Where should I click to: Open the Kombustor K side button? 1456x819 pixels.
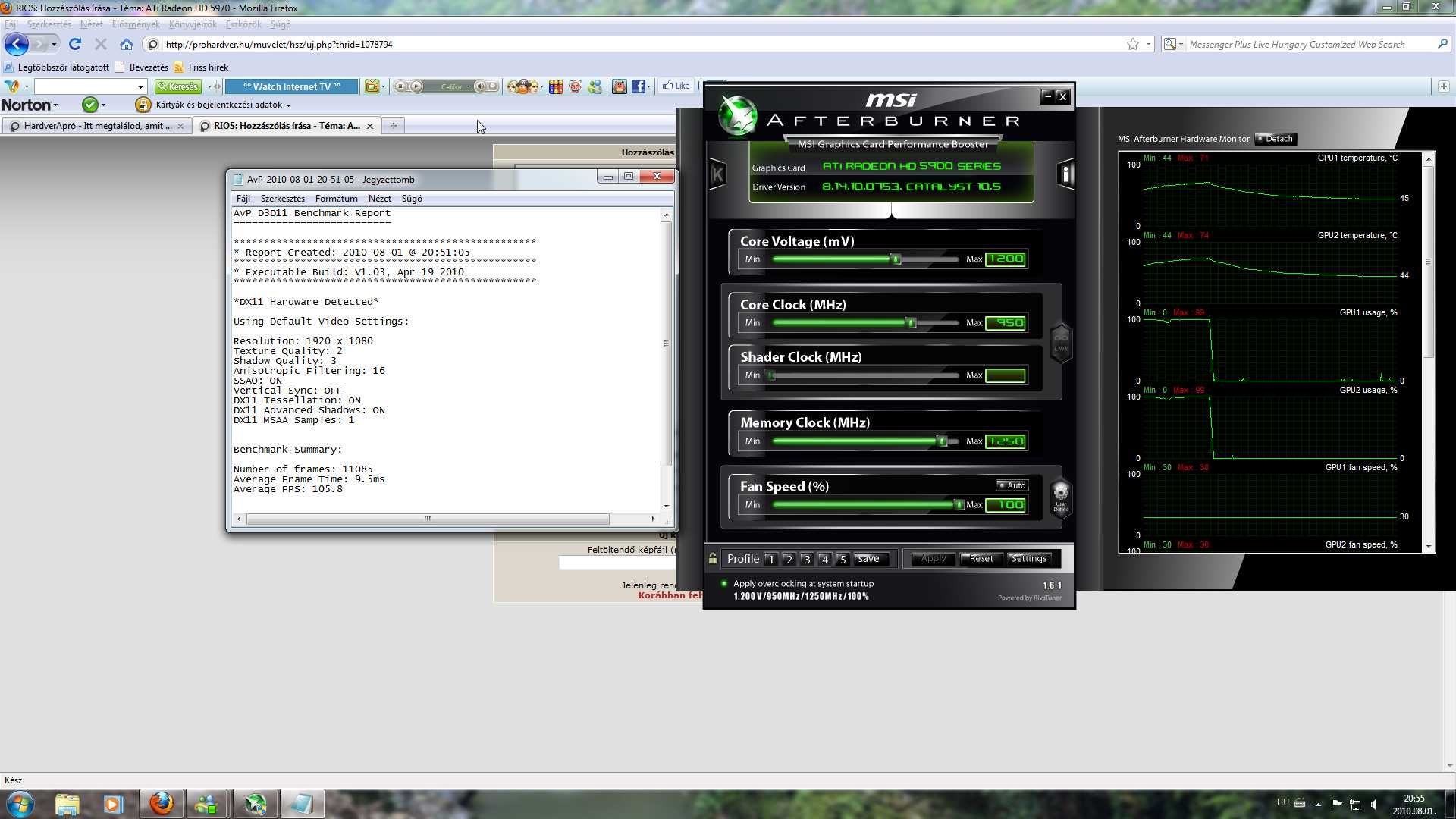click(717, 174)
